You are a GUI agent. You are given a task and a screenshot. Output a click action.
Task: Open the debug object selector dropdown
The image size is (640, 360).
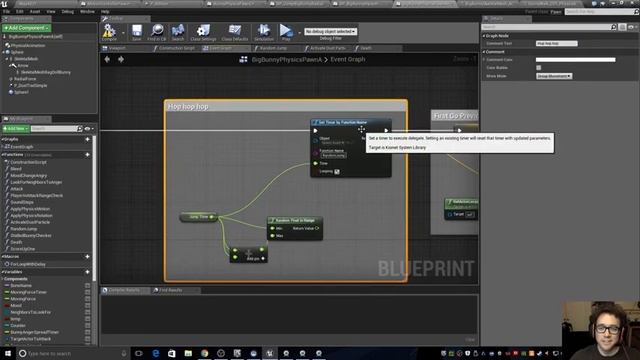click(x=331, y=31)
